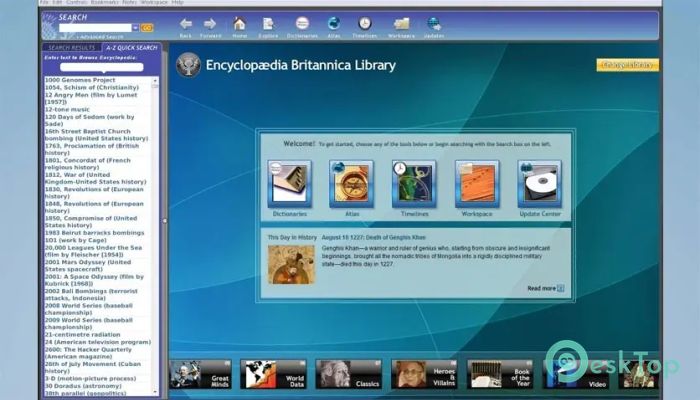Image resolution: width=700 pixels, height=400 pixels.
Task: Click the sidebar collapse splitter handle
Action: 165,221
